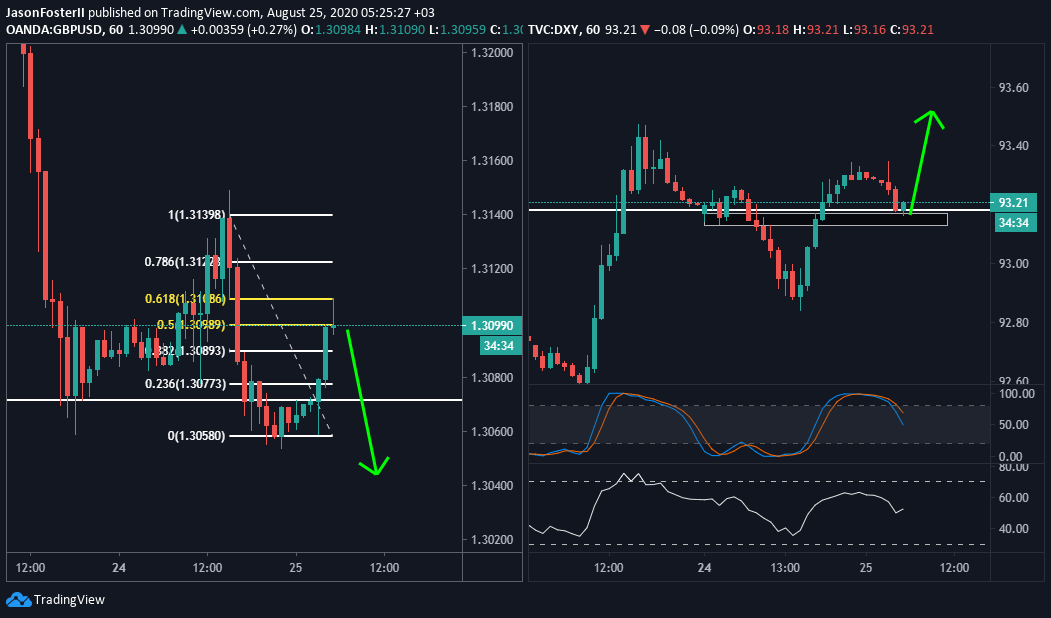Viewport: 1051px width, 618px height.
Task: Click the DXY change value −0.08 (−0.09%)
Action: click(696, 29)
